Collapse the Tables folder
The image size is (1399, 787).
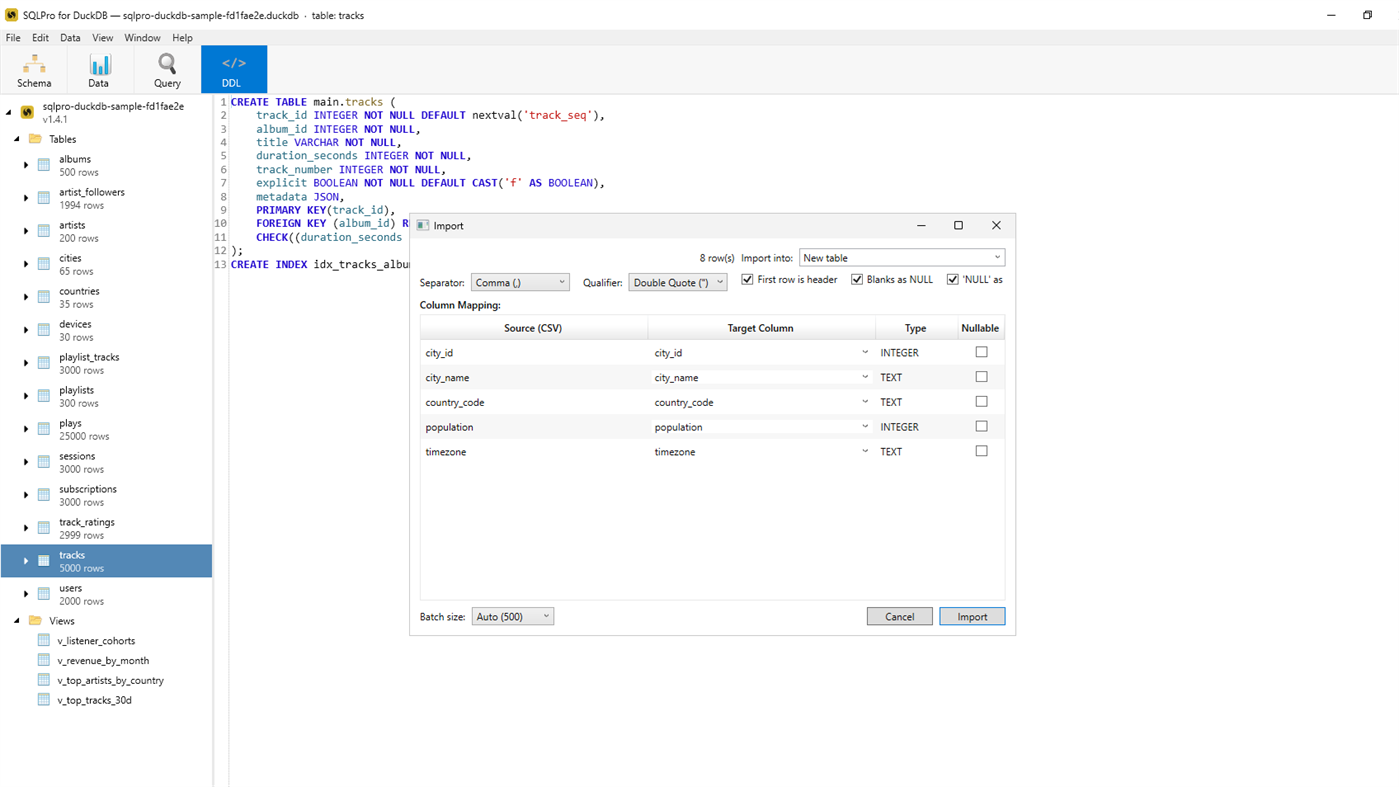coord(17,139)
